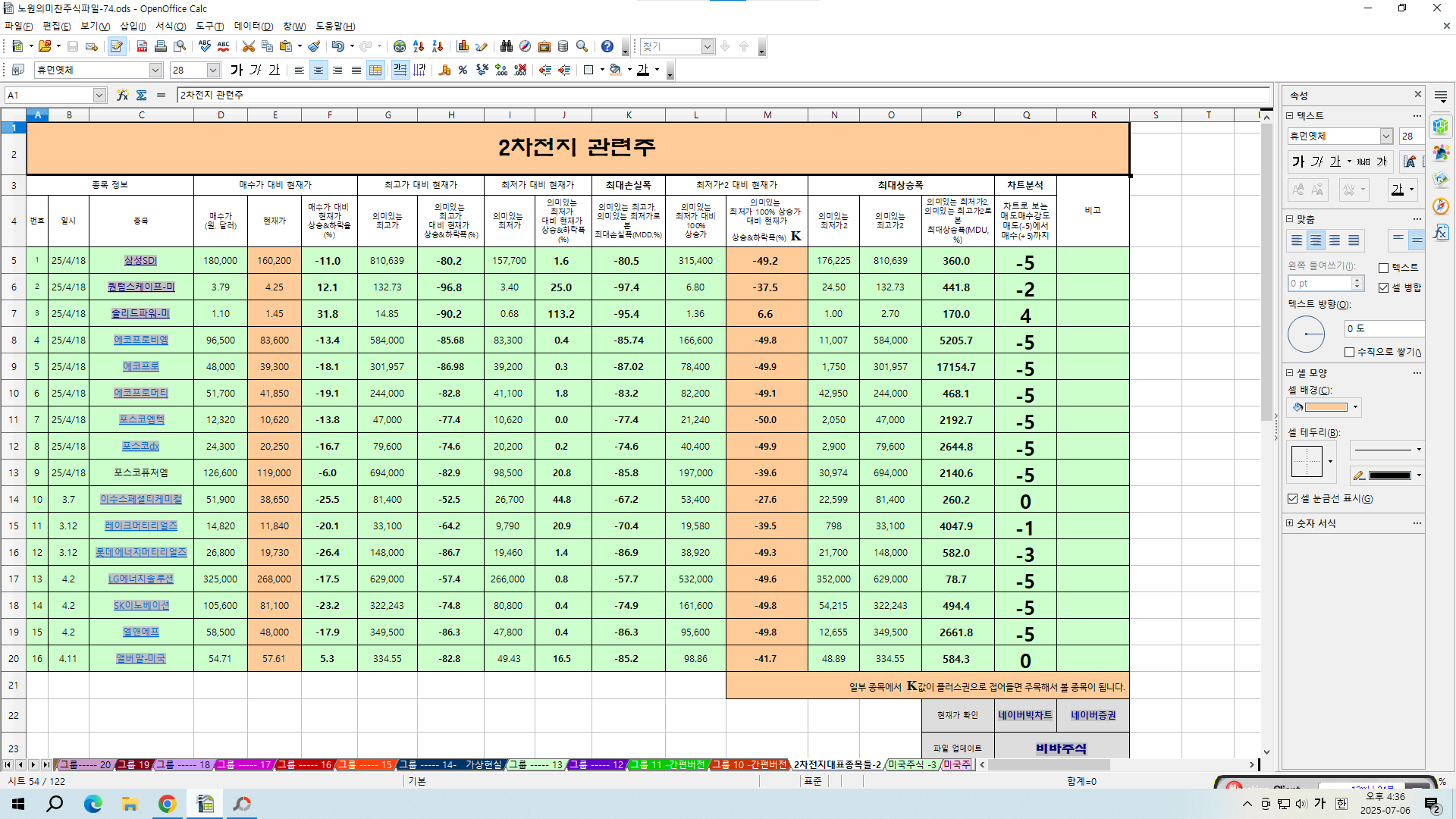
Task: Click the Print document icon
Action: (161, 46)
